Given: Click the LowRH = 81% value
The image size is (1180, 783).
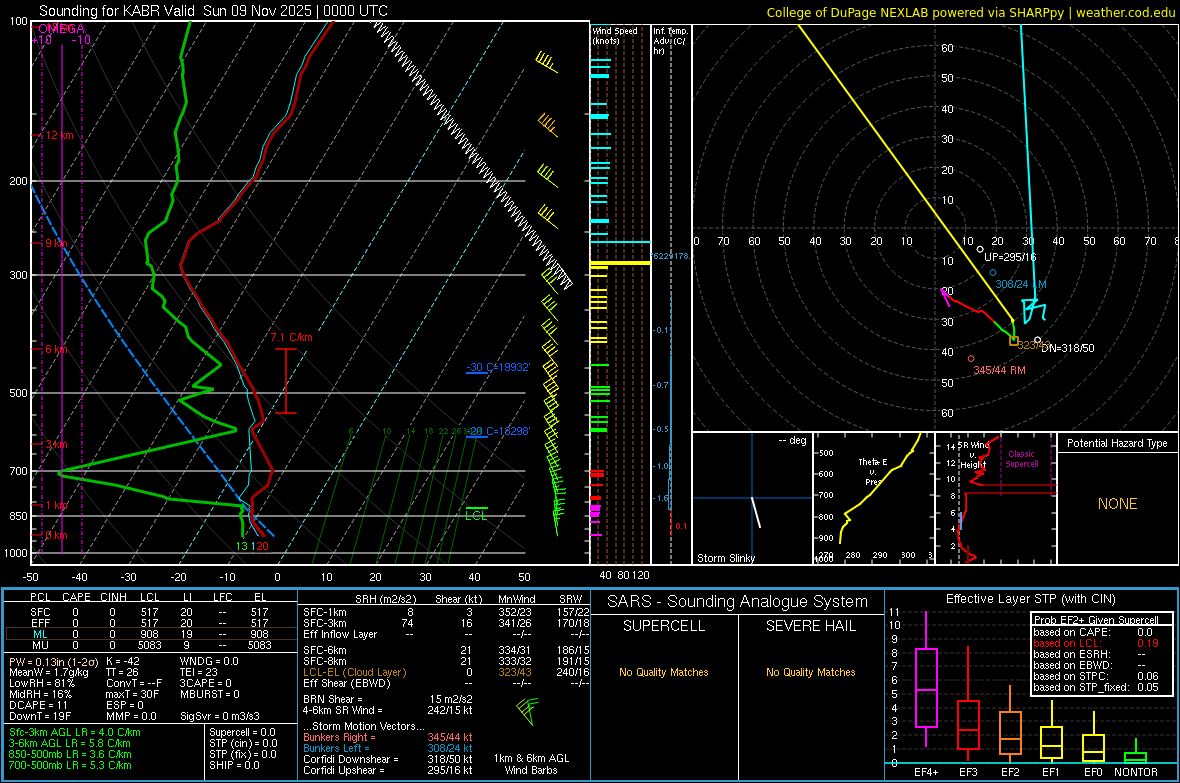Looking at the screenshot, I should pos(41,684).
